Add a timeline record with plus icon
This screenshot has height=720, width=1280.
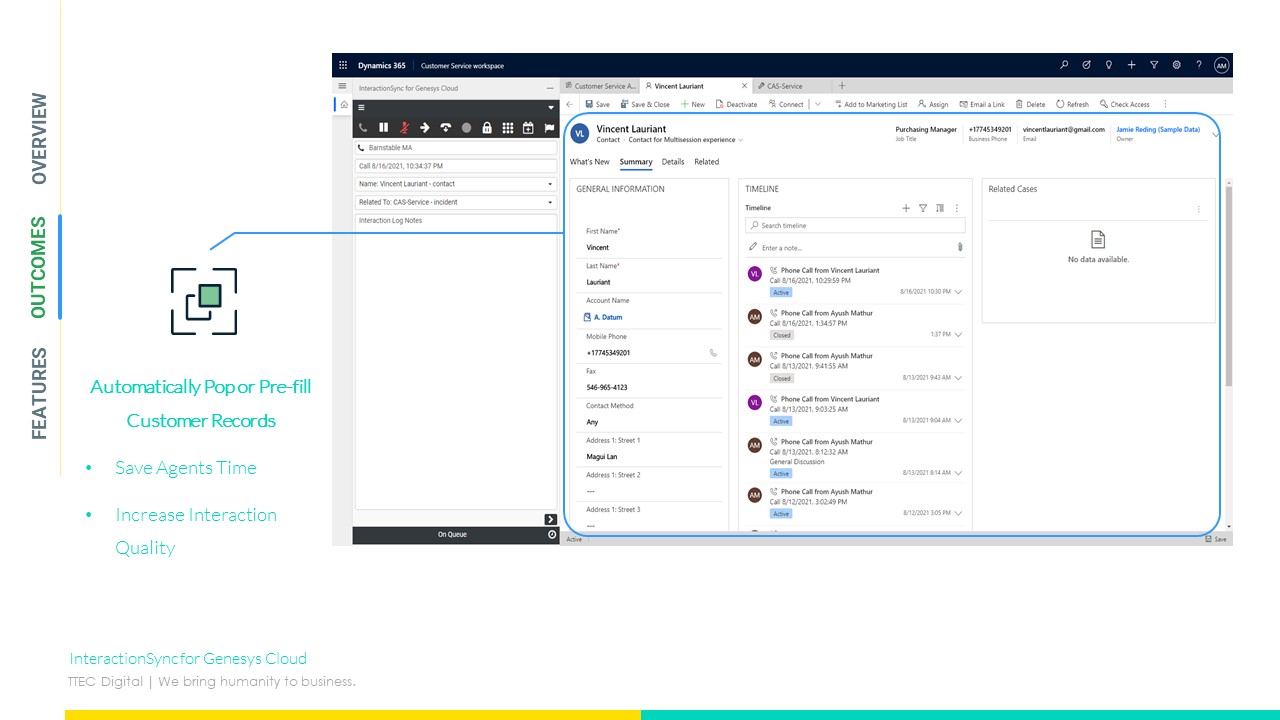[906, 208]
